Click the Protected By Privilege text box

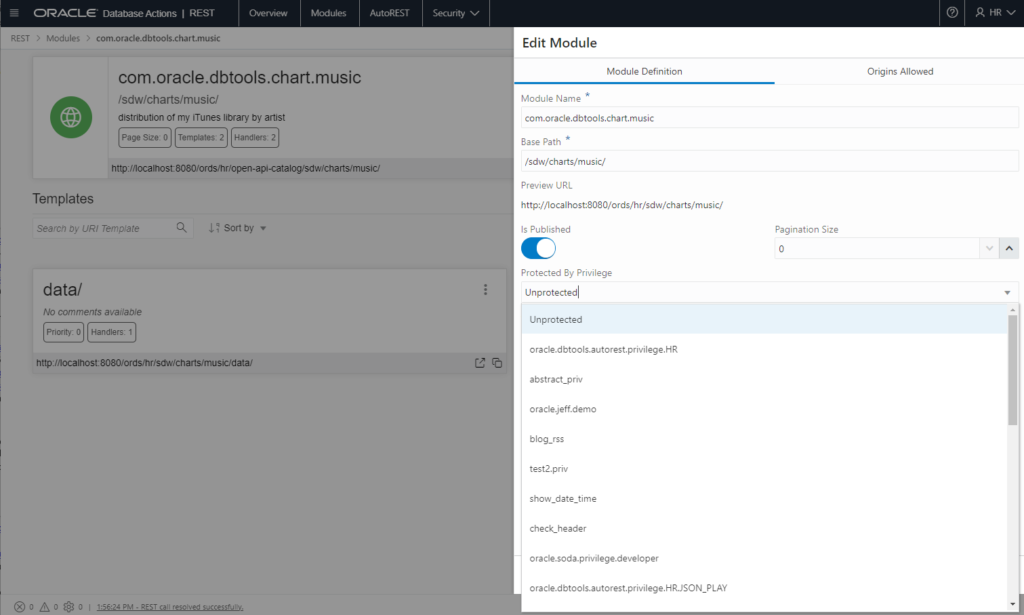click(x=761, y=292)
